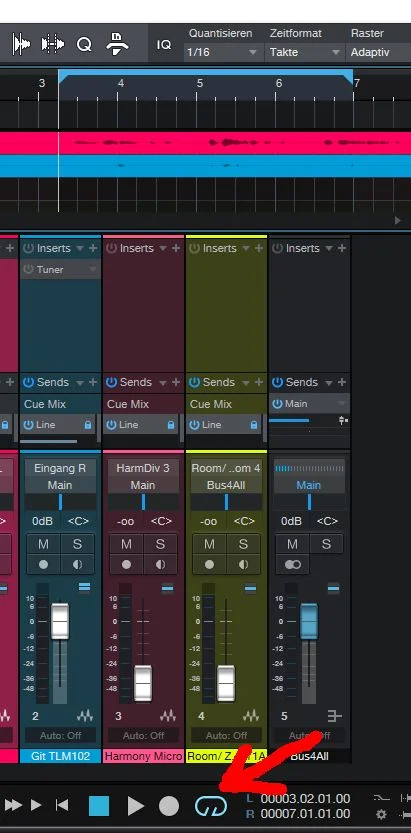Adjust the Main send level bar on Bus4All

click(x=289, y=420)
